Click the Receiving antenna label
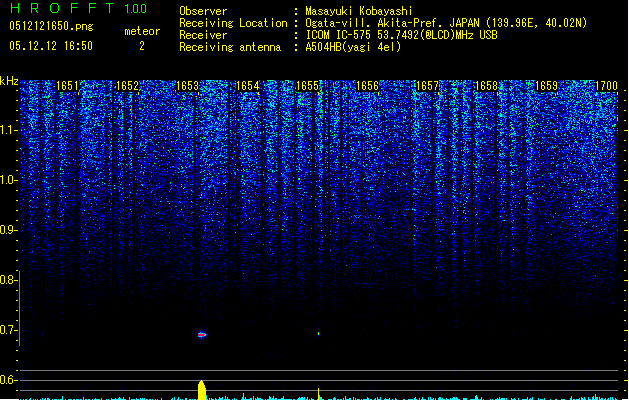This screenshot has height=400, width=629. pos(230,47)
